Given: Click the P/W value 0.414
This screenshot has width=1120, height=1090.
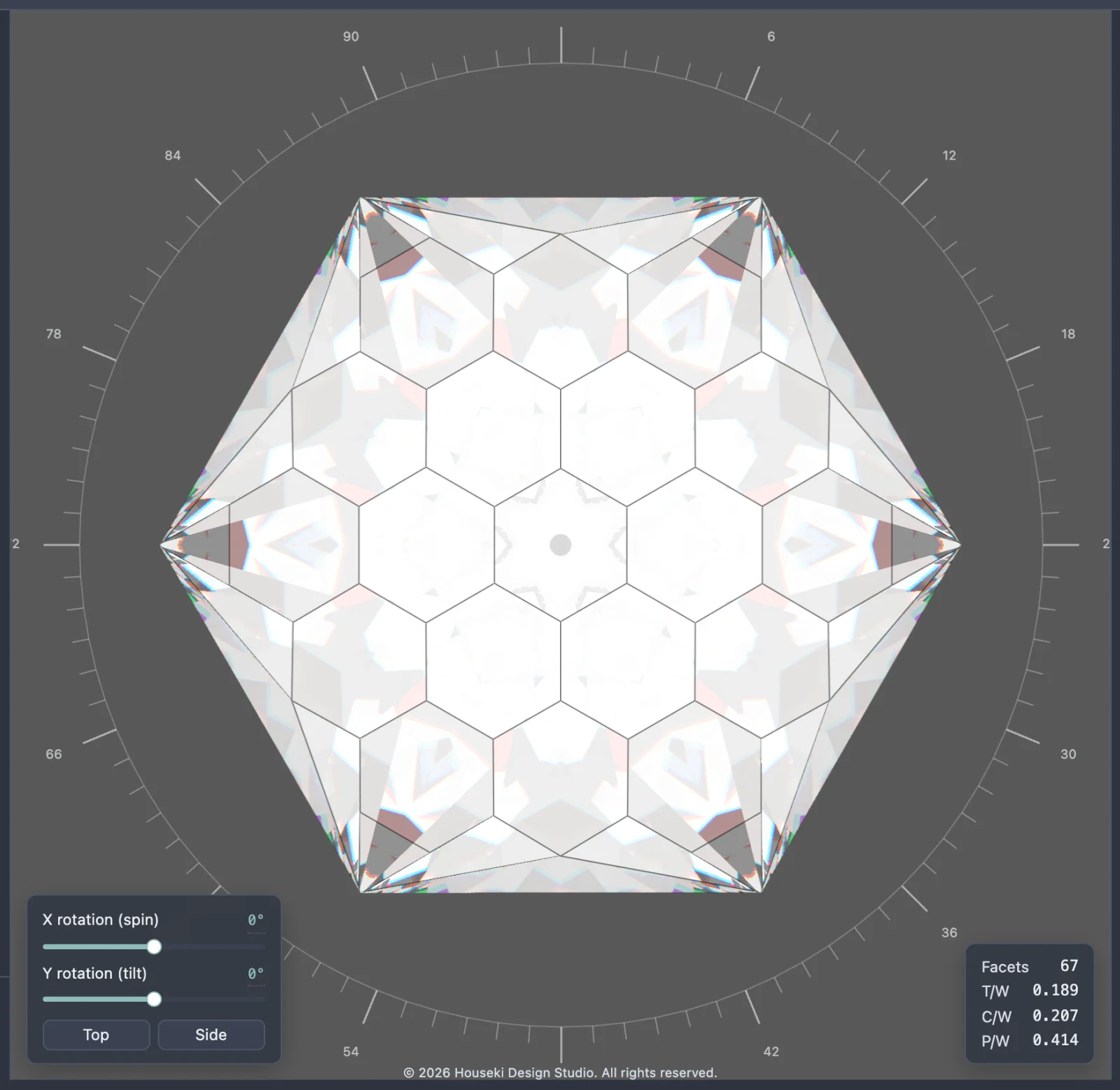Looking at the screenshot, I should (x=1055, y=1040).
